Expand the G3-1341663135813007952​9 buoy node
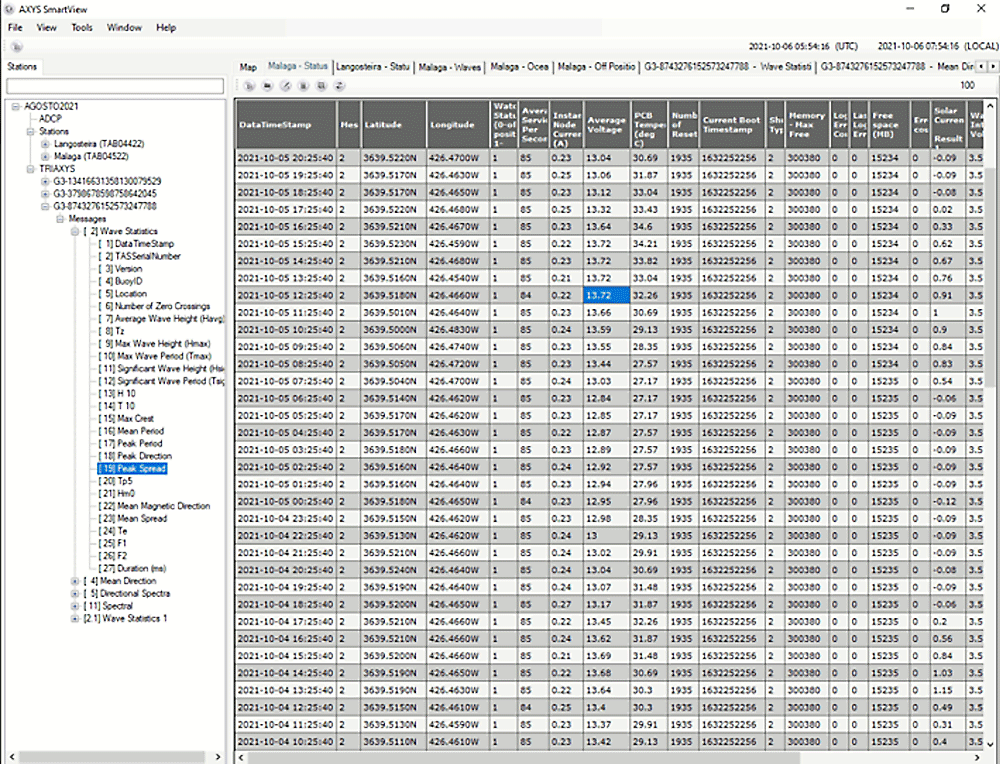The height and width of the screenshot is (764, 1000). [45, 181]
